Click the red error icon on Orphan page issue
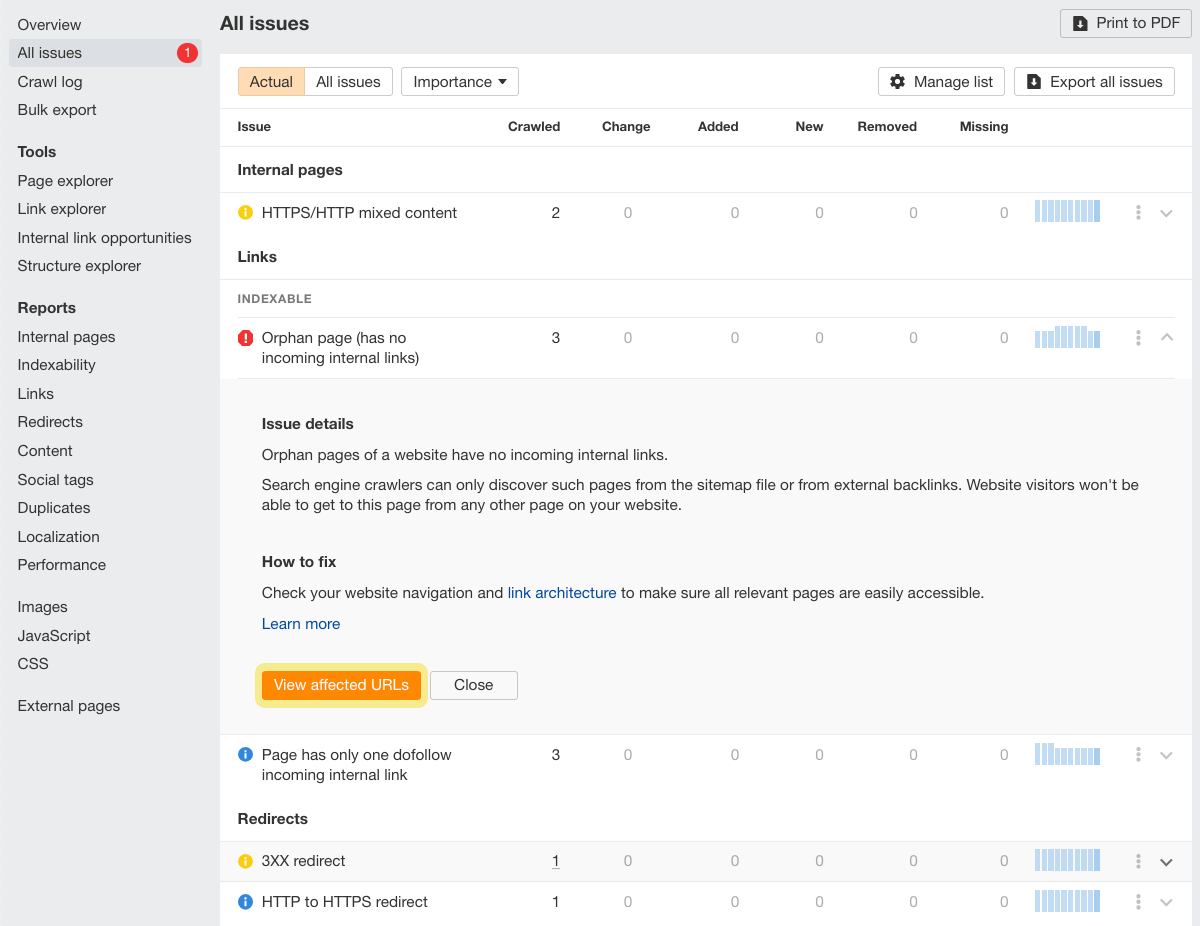 [245, 337]
